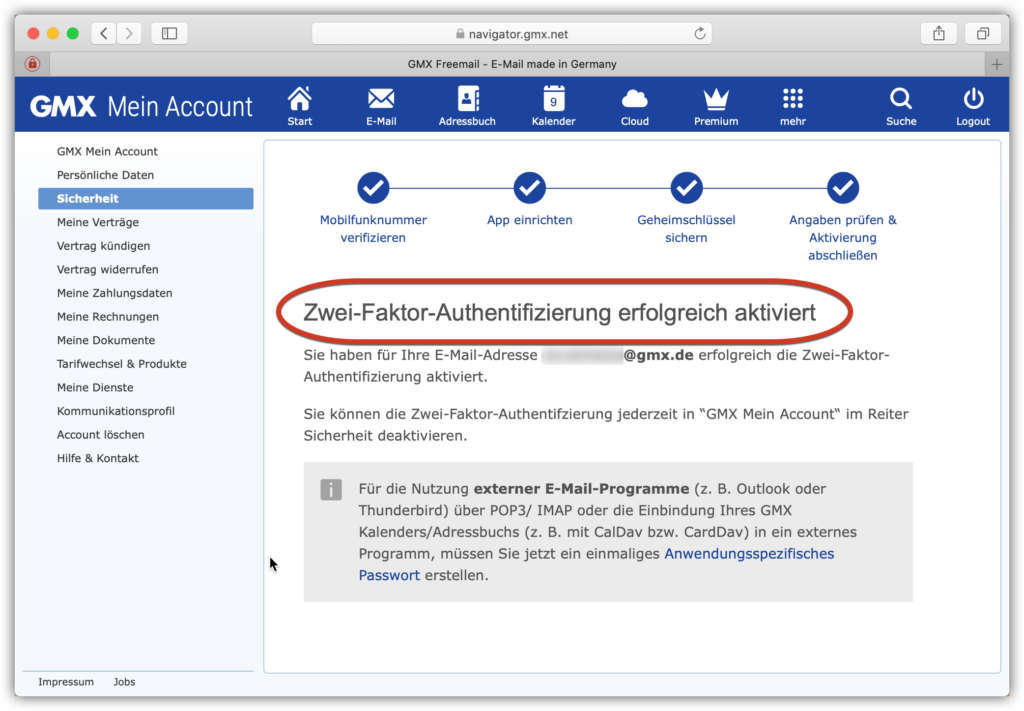Click the Geheimschlüssel sichern checkmark step
The image size is (1024, 711).
686,188
